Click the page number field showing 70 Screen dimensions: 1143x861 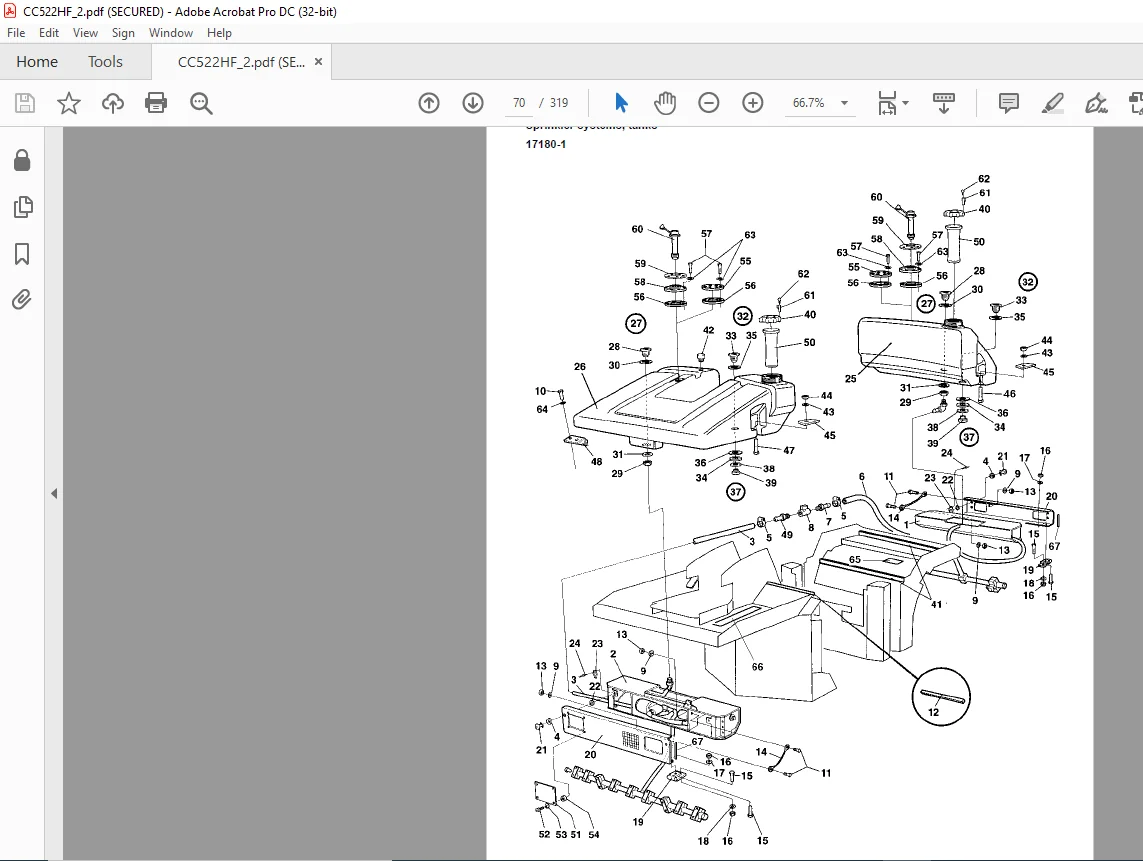[519, 103]
